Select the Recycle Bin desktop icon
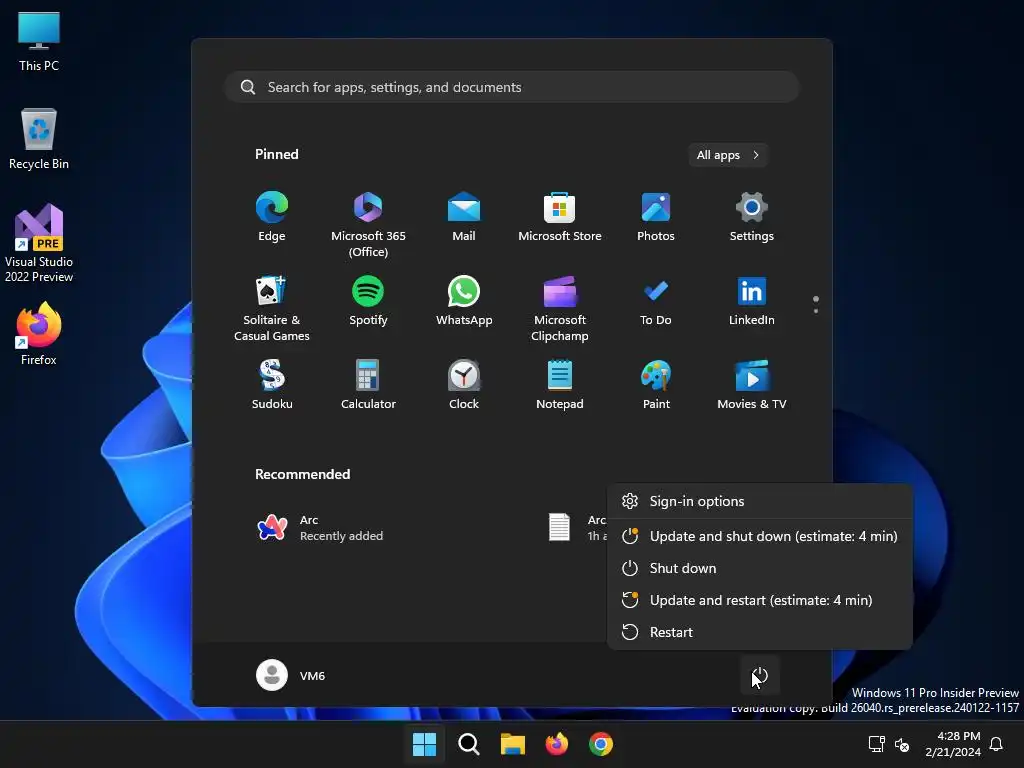Image resolution: width=1024 pixels, height=768 pixels. click(39, 139)
